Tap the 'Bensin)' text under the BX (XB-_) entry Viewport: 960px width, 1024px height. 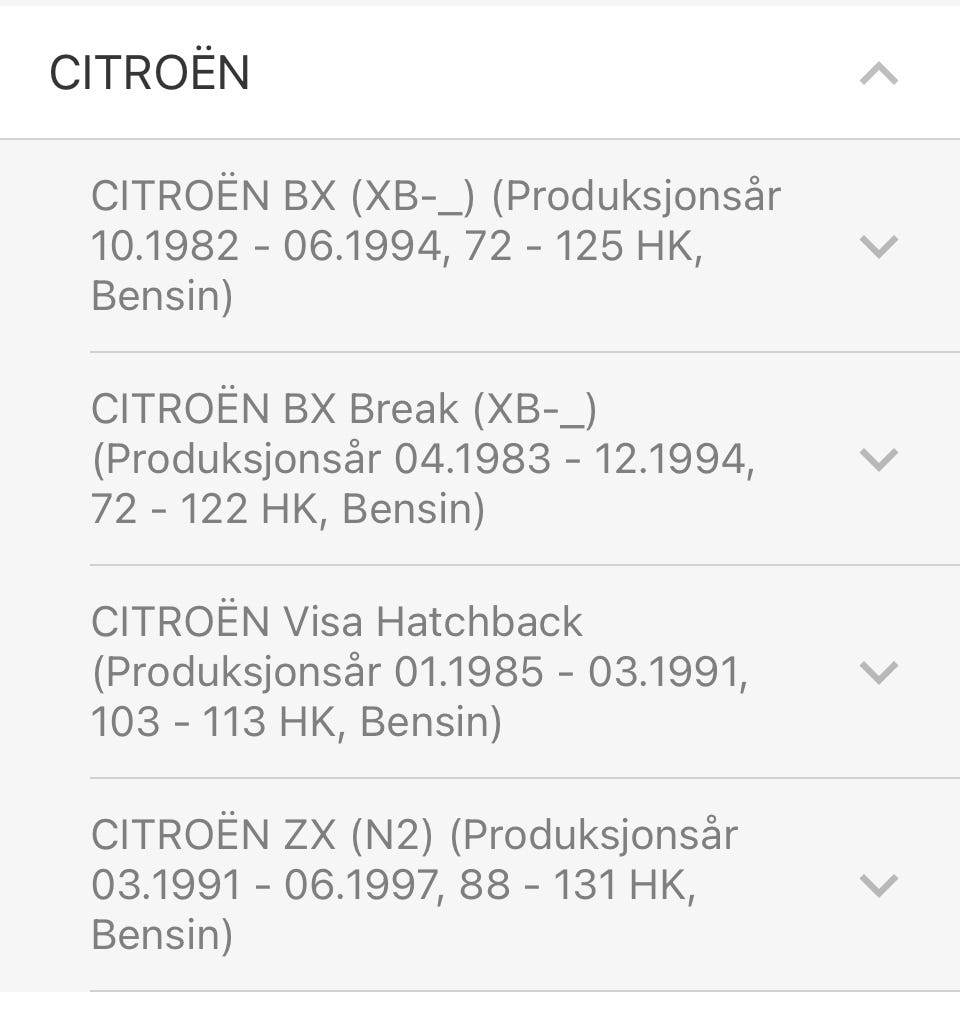[162, 296]
